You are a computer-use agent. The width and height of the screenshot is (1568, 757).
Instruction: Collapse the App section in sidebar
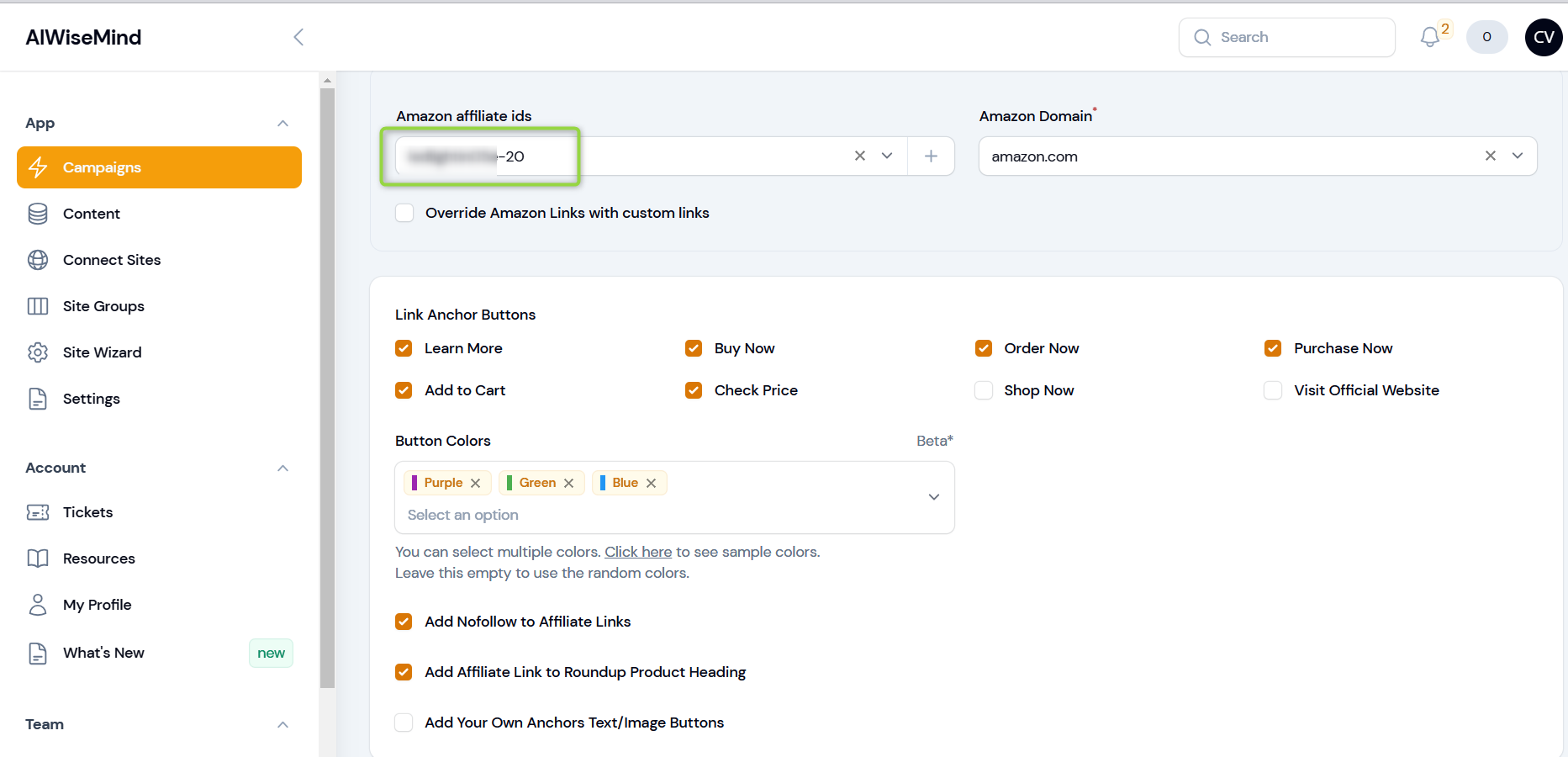pyautogui.click(x=282, y=124)
